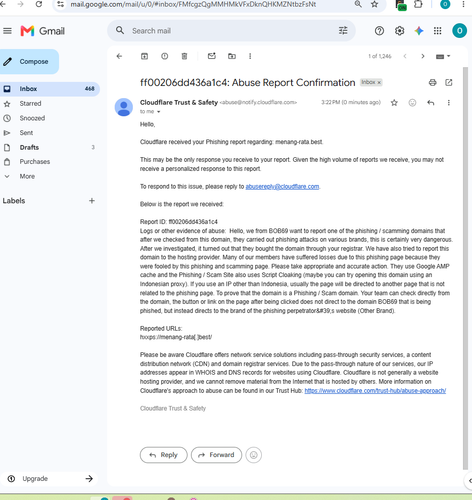Reload the page in browser
The height and width of the screenshot is (500, 472).
[39, 4]
